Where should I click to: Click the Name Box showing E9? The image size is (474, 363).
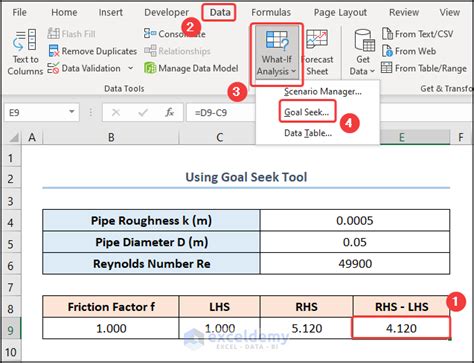pyautogui.click(x=36, y=113)
